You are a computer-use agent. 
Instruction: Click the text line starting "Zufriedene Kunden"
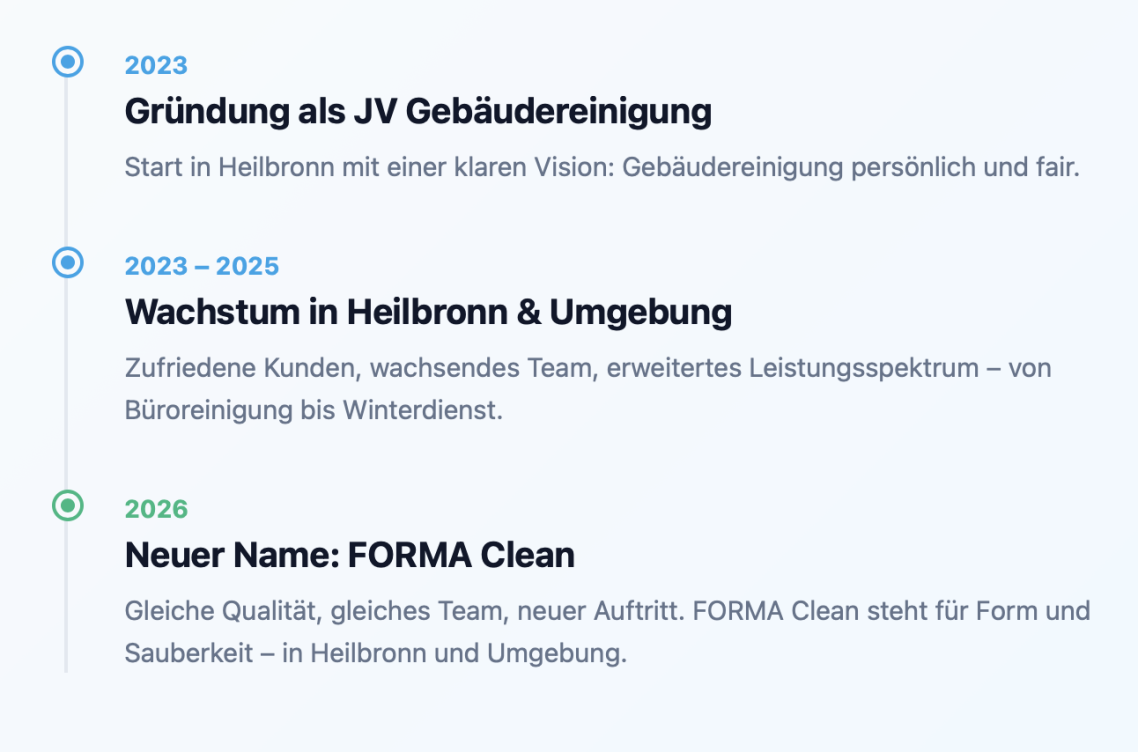pos(587,368)
